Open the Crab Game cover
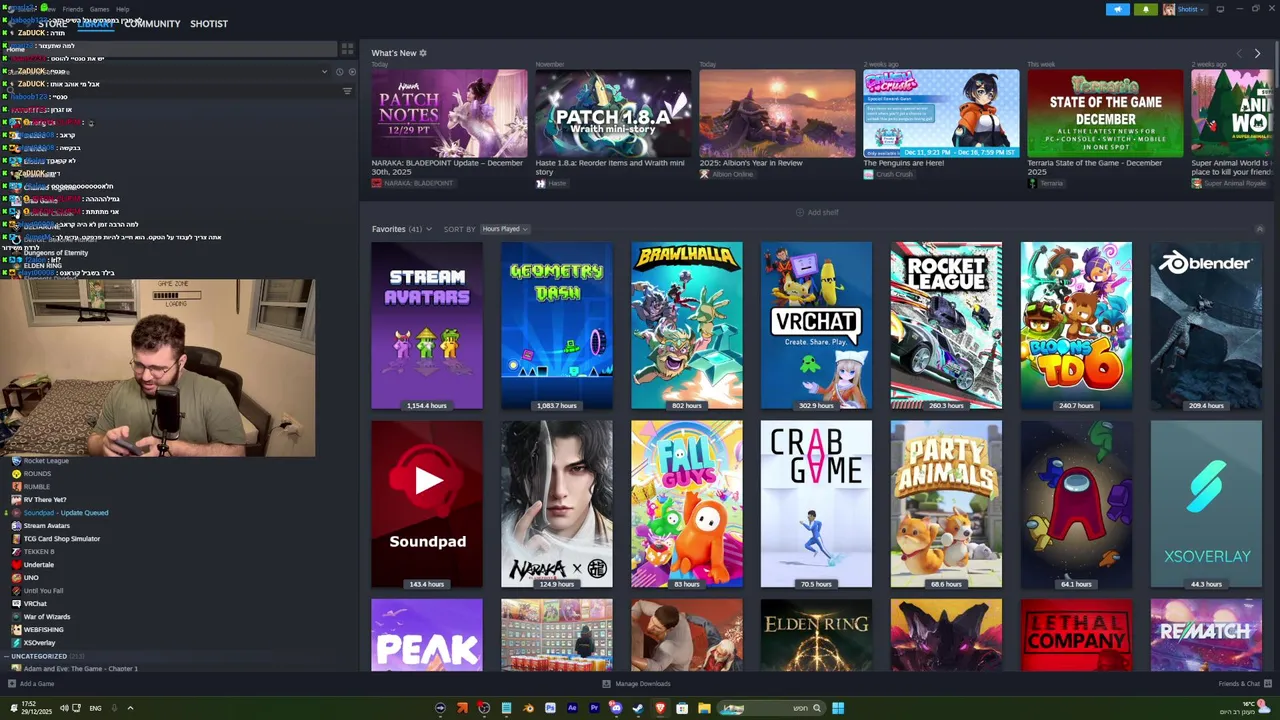The height and width of the screenshot is (720, 1280). click(816, 504)
